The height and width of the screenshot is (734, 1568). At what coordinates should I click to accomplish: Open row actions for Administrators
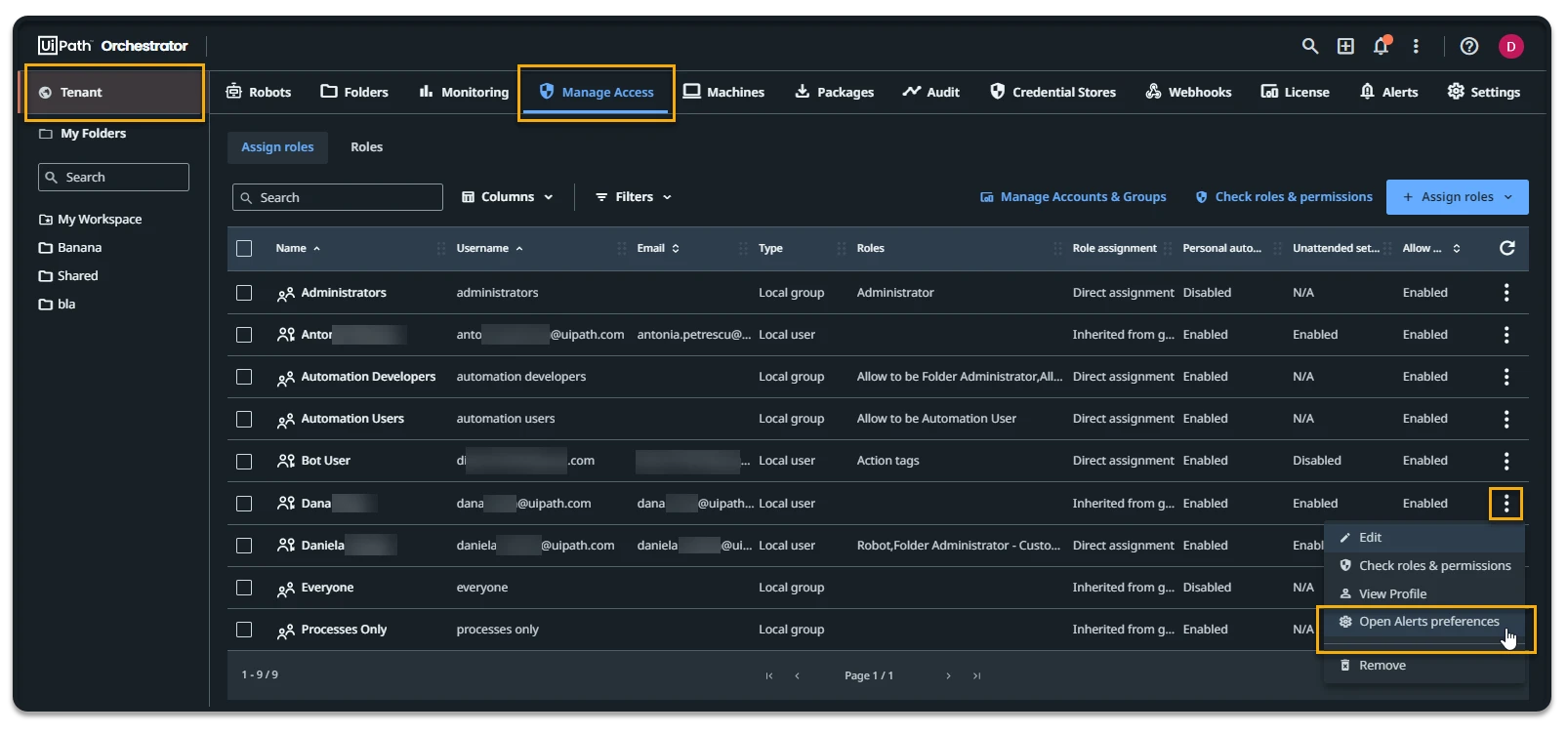coord(1506,292)
